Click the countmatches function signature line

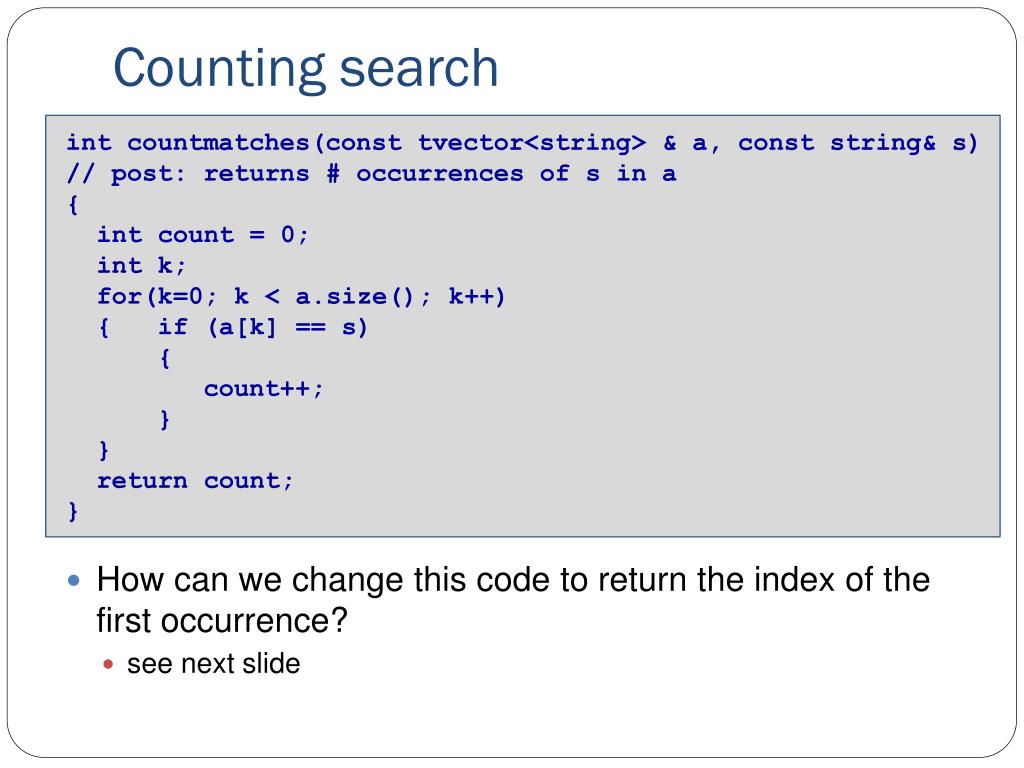point(522,143)
